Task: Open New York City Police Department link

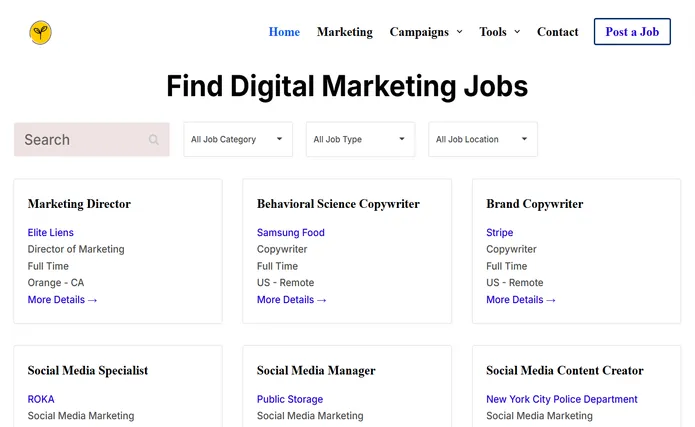Action: point(562,399)
